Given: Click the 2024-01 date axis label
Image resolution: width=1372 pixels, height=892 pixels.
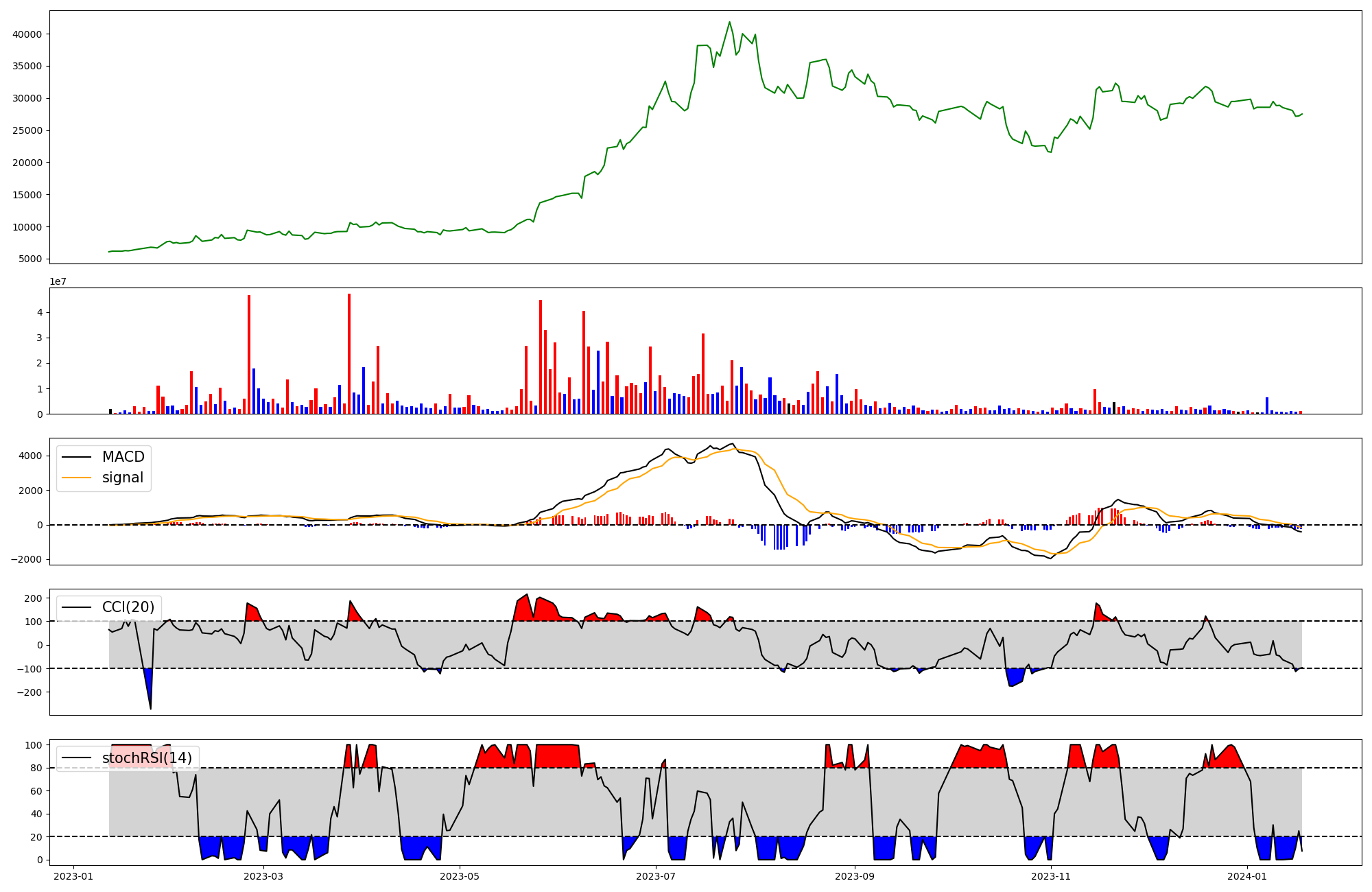Looking at the screenshot, I should pyautogui.click(x=1246, y=876).
